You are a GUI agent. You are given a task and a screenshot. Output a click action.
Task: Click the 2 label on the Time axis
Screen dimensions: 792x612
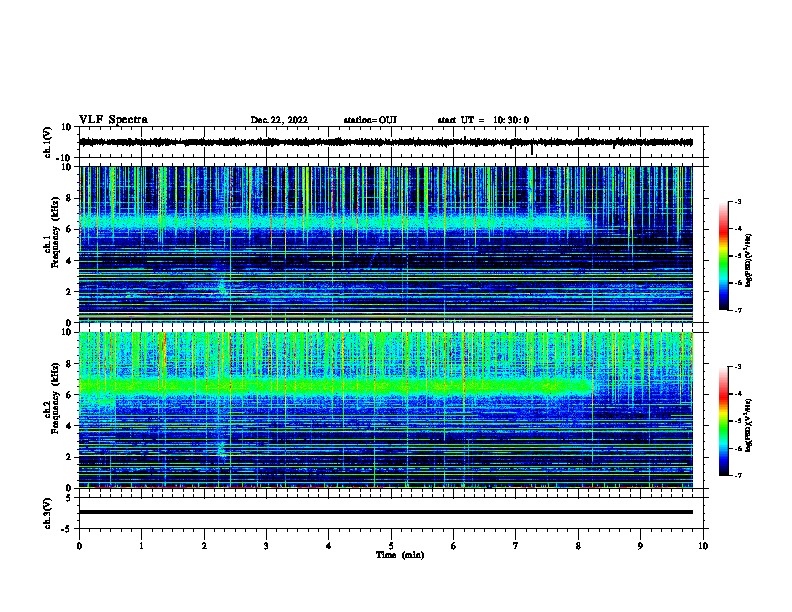point(204,546)
